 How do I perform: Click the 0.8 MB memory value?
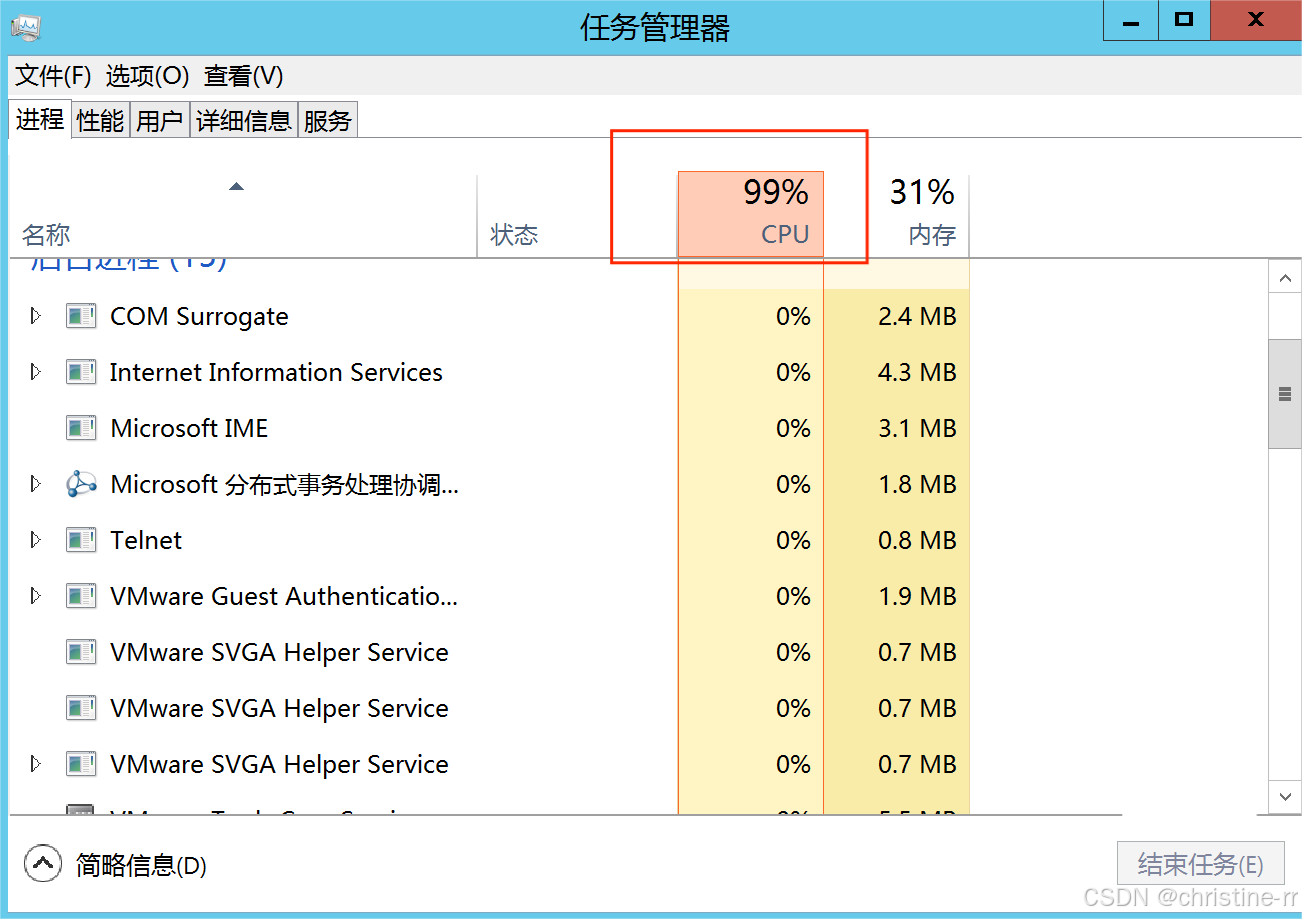pyautogui.click(x=917, y=541)
